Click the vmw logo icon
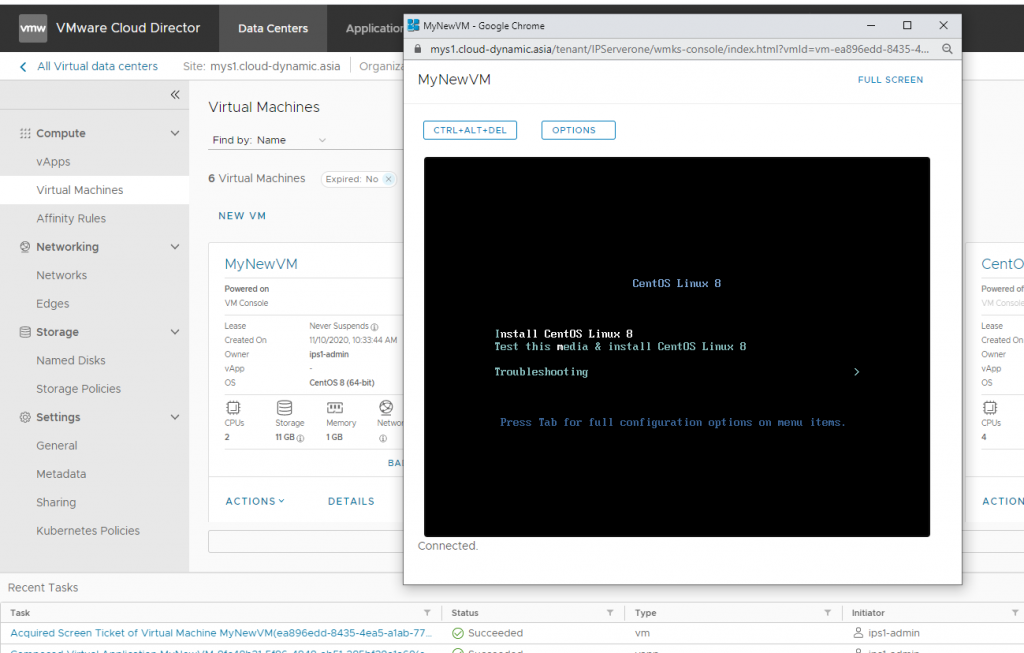Viewport: 1024px width, 653px height. coord(33,28)
